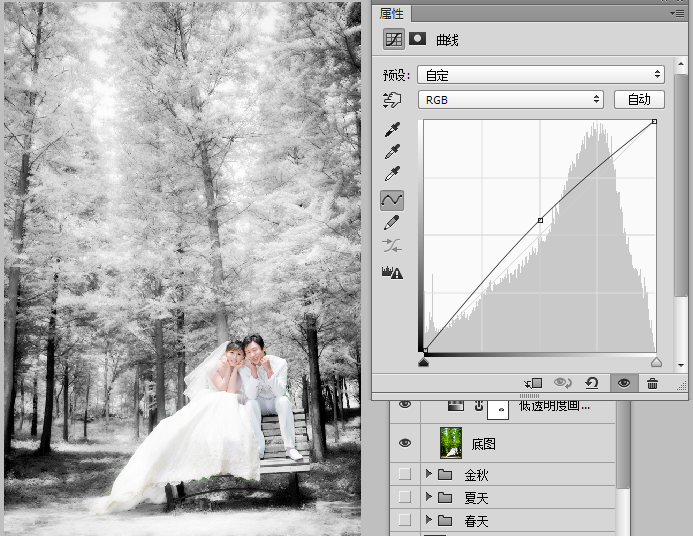Screen dimensions: 693x536
Task: Show the 夏天 layer group
Action: 405,497
